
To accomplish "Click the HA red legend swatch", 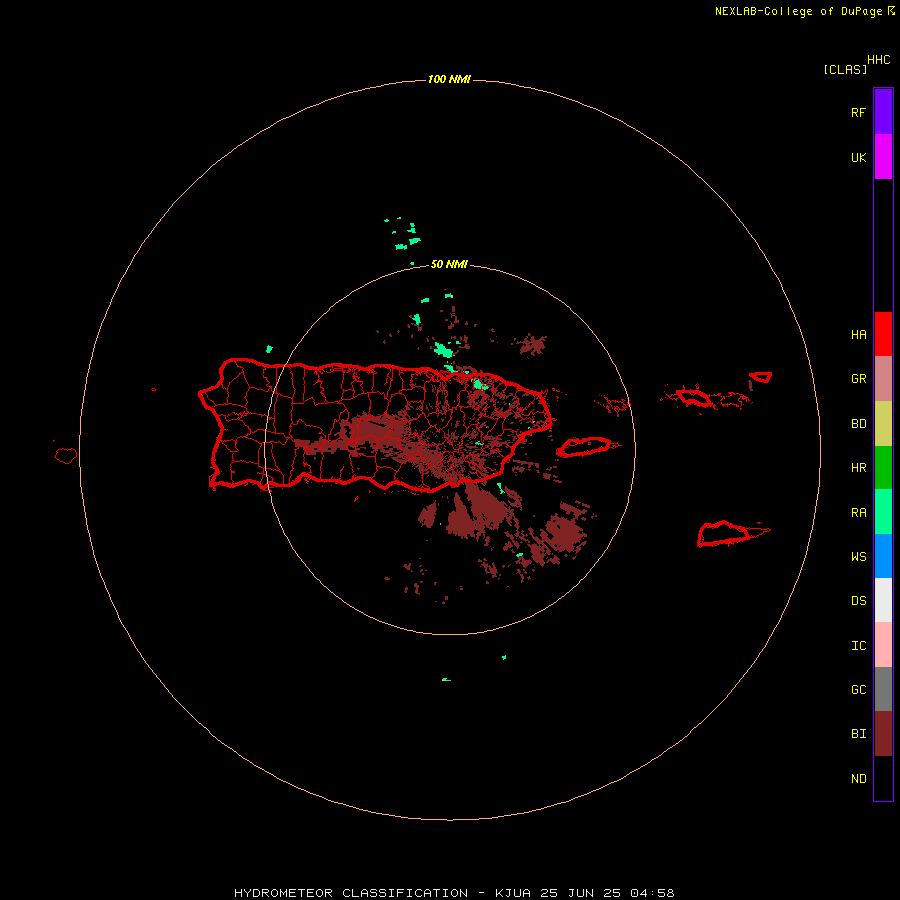I will 883,334.
